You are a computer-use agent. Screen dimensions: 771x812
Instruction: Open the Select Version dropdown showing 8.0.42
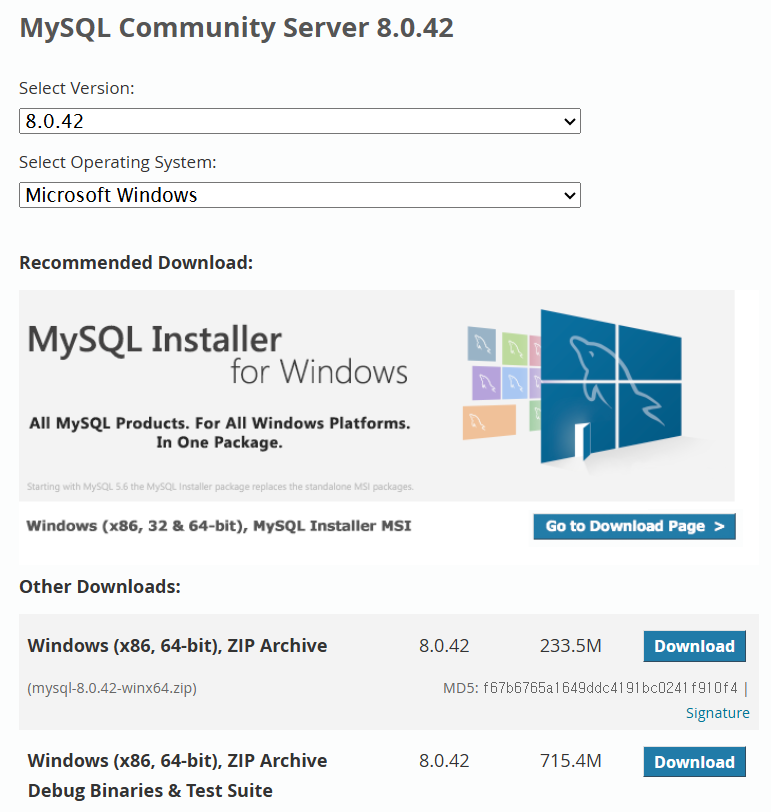click(300, 121)
